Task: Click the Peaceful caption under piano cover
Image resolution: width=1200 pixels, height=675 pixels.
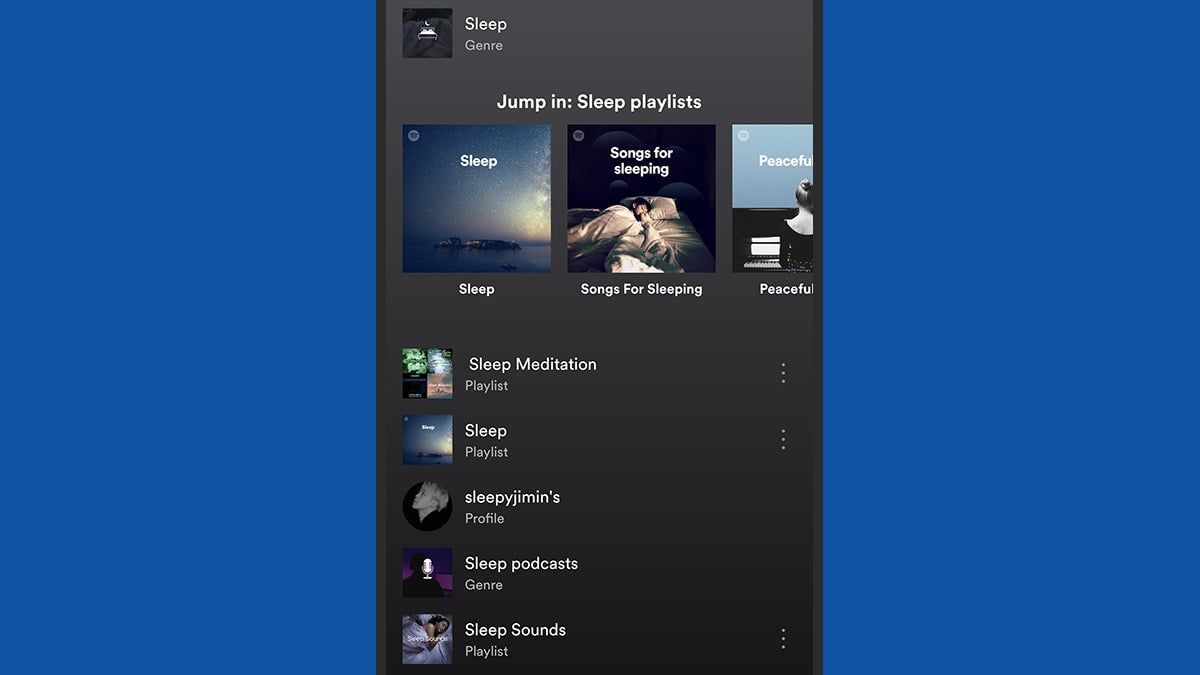Action: coord(786,289)
